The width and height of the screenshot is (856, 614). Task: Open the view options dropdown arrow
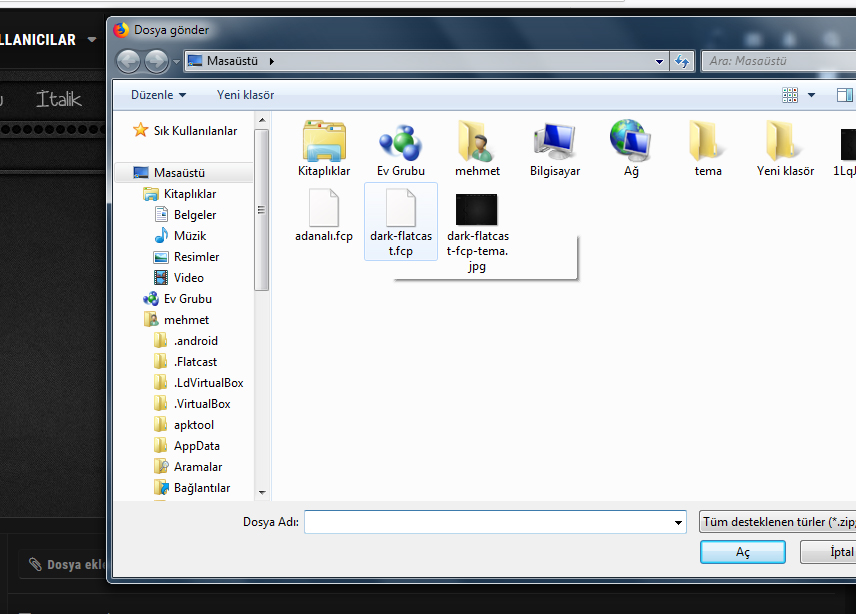point(811,95)
